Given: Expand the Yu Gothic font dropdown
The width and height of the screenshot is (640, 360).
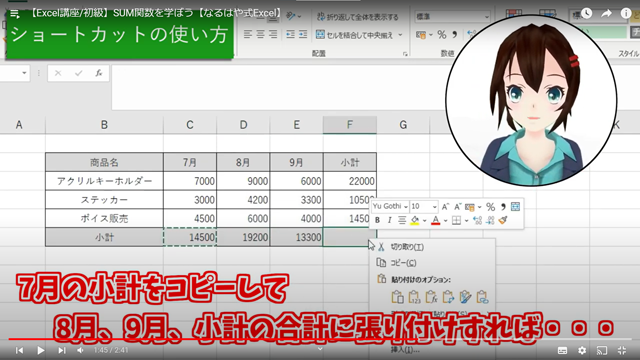Looking at the screenshot, I should (x=390, y=206).
